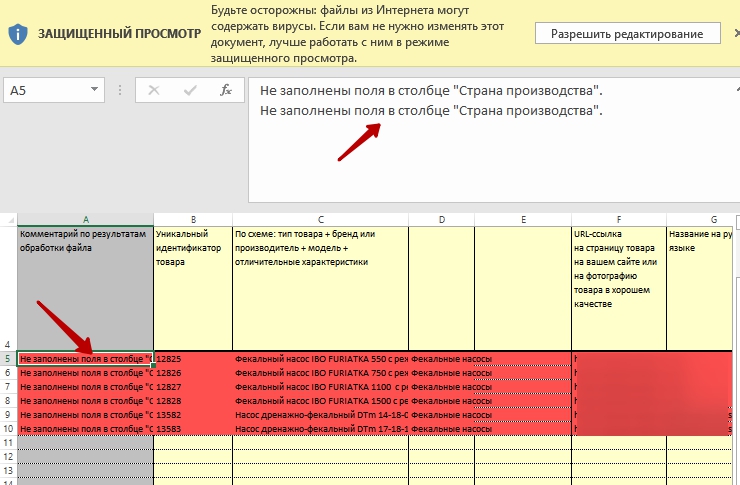Click header cell 'По схеме: тип товара + бренд'
The image size is (740, 485).
(x=320, y=289)
